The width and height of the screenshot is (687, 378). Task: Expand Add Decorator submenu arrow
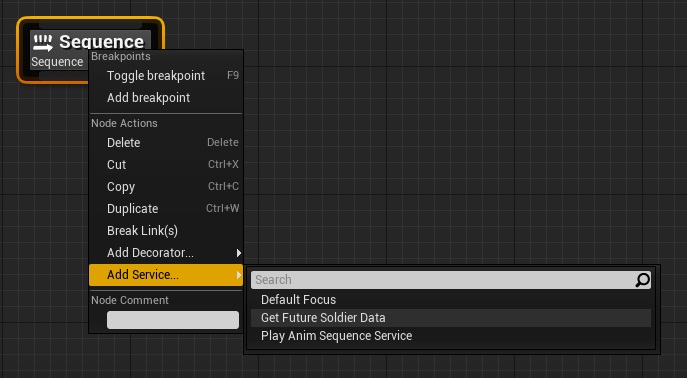point(238,253)
